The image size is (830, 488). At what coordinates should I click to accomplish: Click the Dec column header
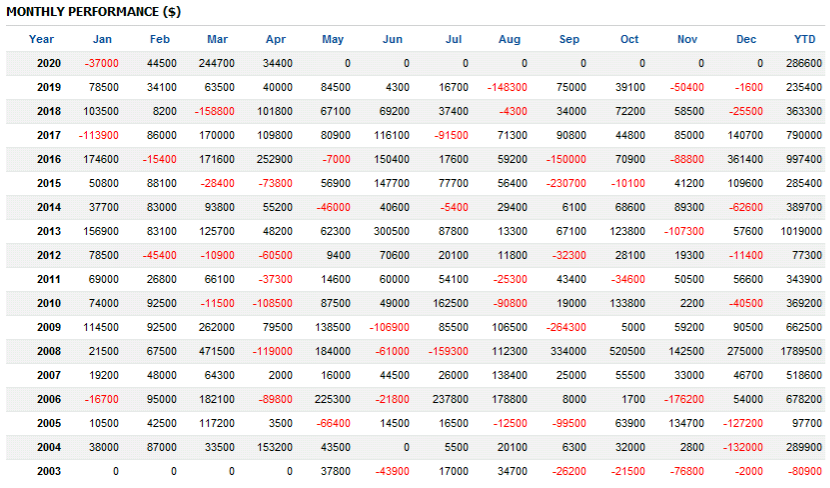click(x=746, y=39)
